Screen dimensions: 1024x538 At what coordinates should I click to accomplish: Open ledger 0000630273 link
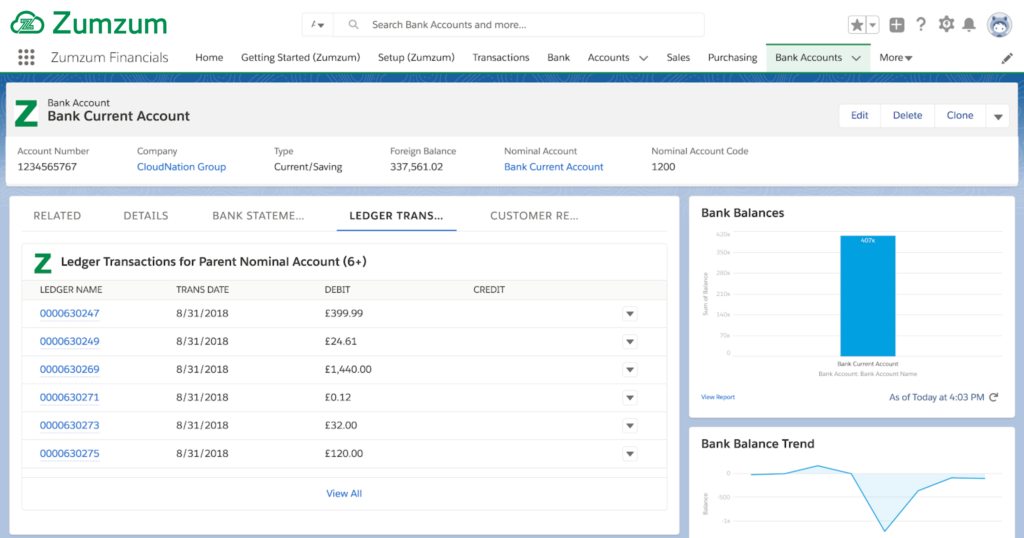69,426
